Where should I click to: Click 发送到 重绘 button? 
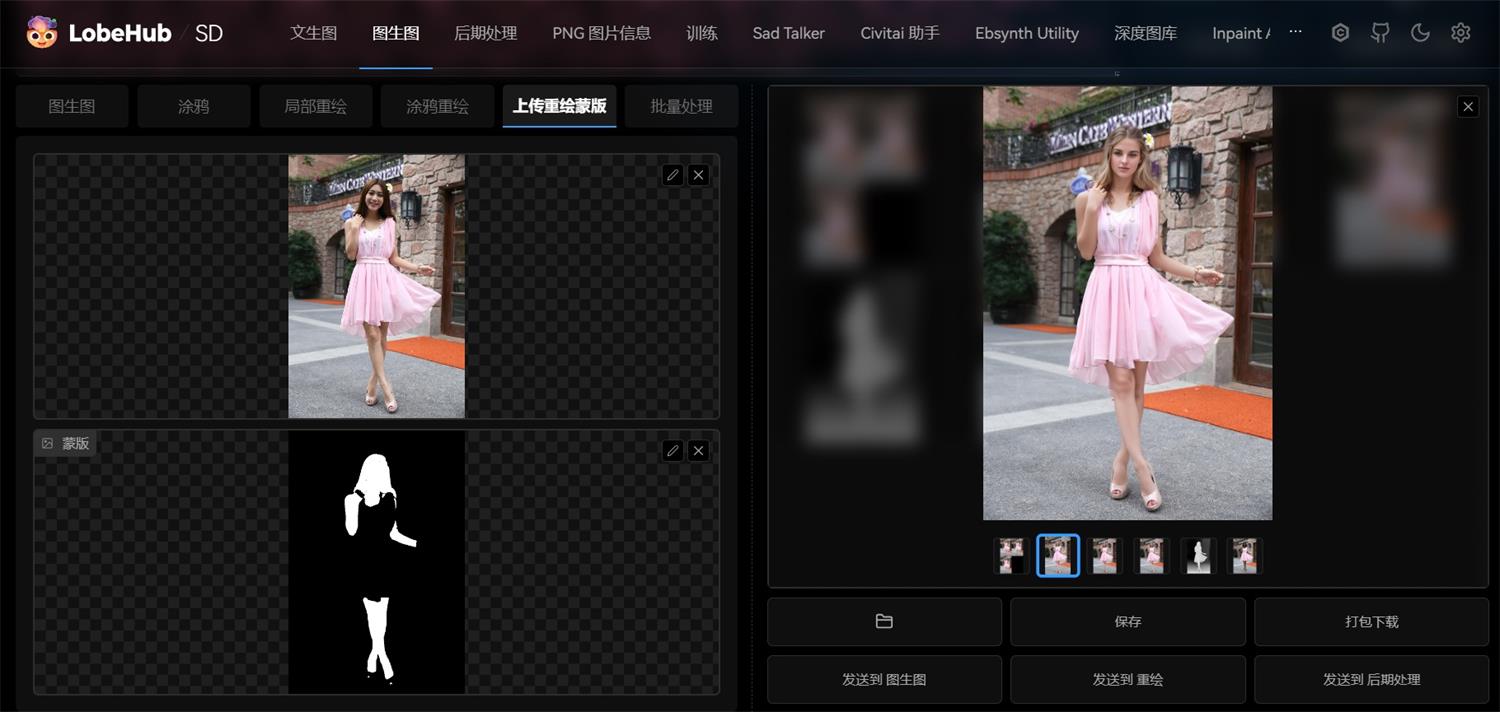click(1128, 680)
